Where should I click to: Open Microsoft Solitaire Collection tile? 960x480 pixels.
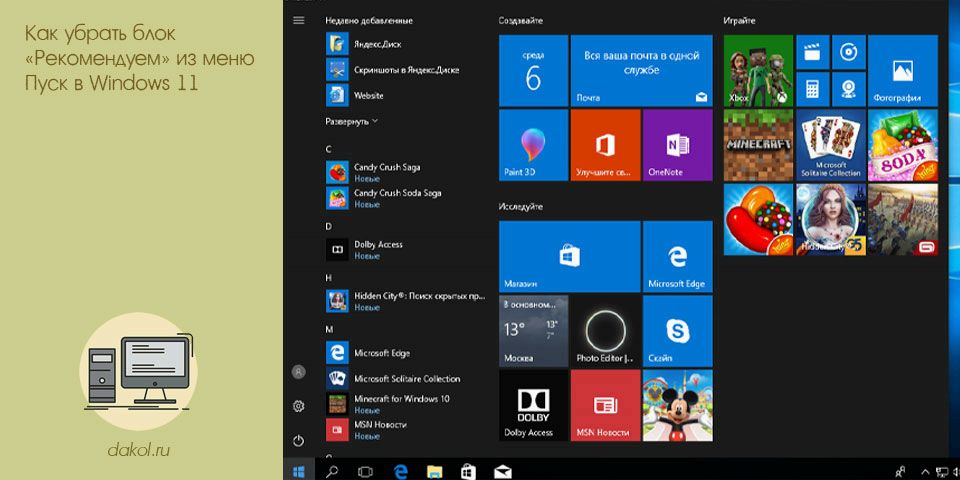831,145
